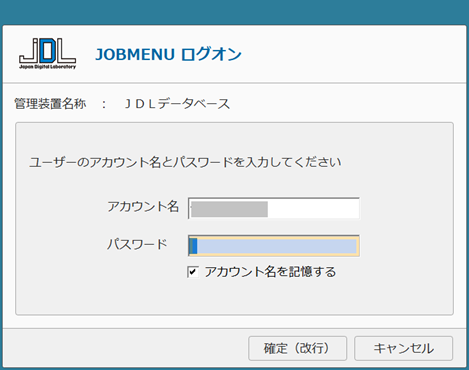The width and height of the screenshot is (469, 370).
Task: Click the JOBMENU ログオン title text
Action: (168, 54)
